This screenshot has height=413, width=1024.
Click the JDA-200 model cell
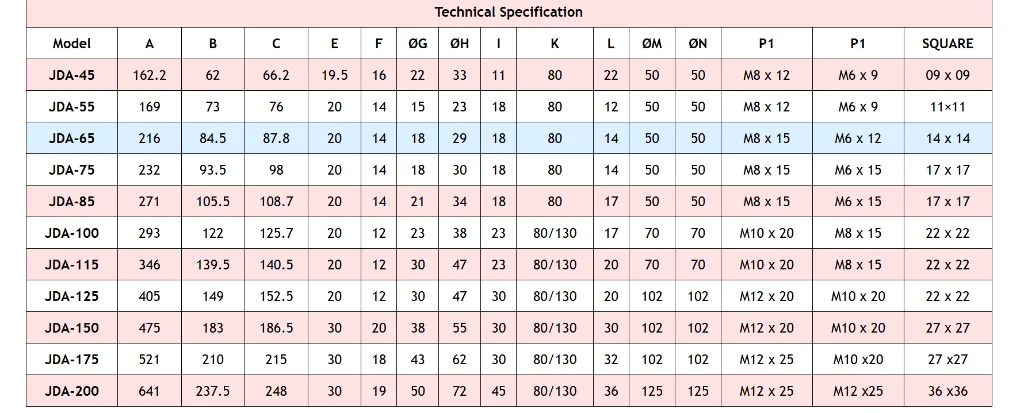click(72, 391)
